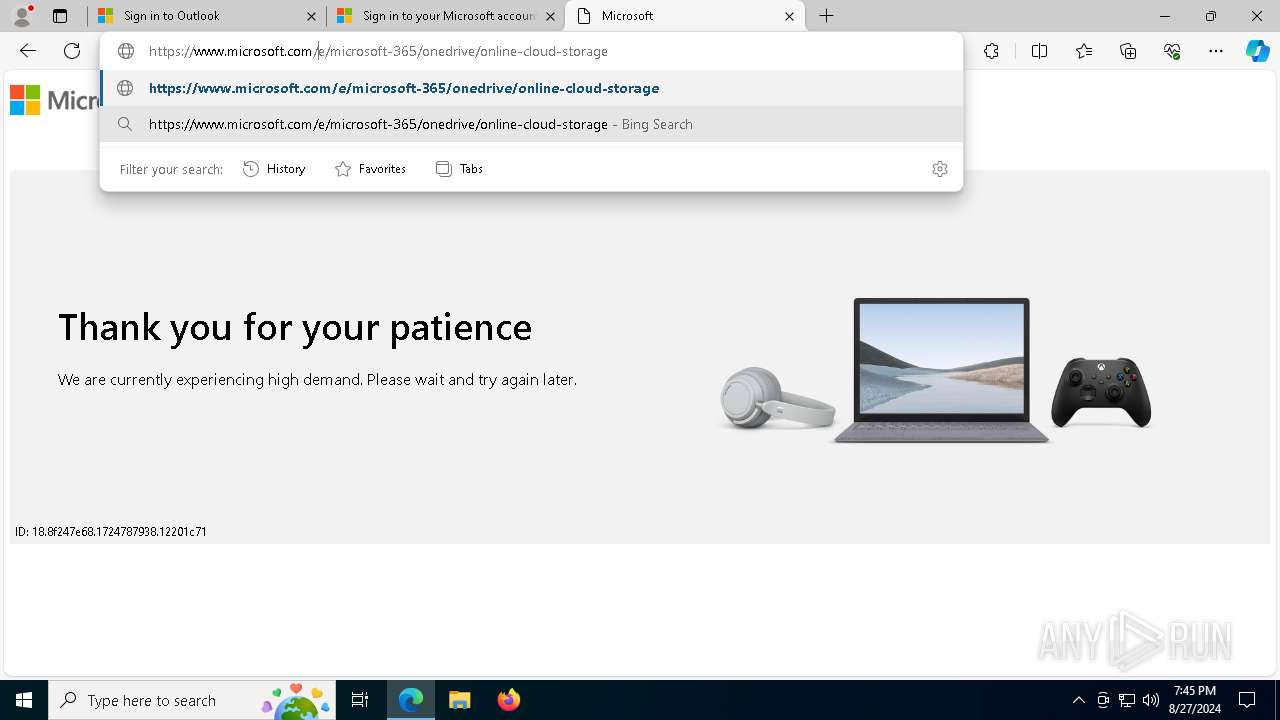Open the notifications action center
The image size is (1280, 720).
tap(1247, 700)
